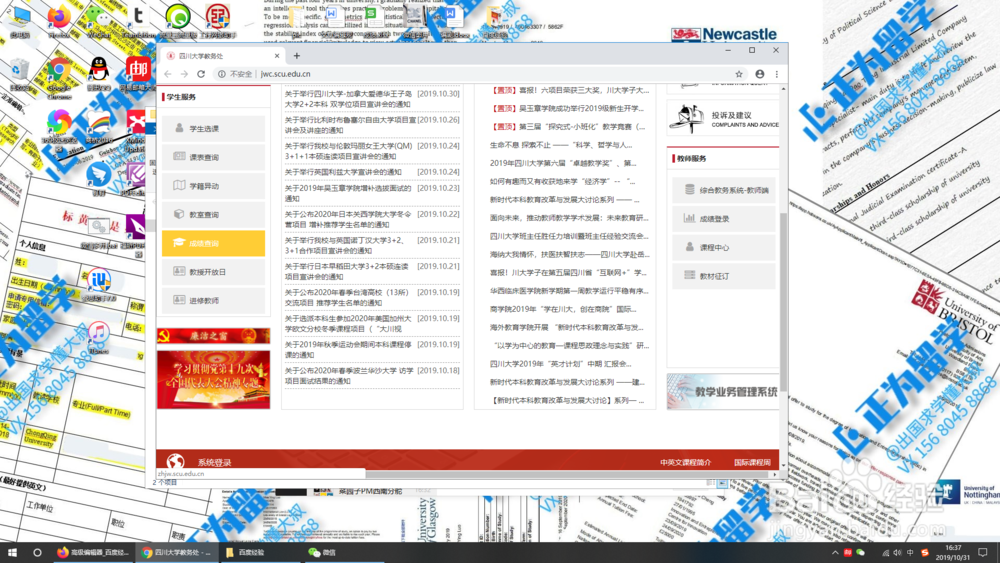Switch to Firefox 高级编辑器 taskbar item
Screen dimensions: 1000x563
pos(94,552)
